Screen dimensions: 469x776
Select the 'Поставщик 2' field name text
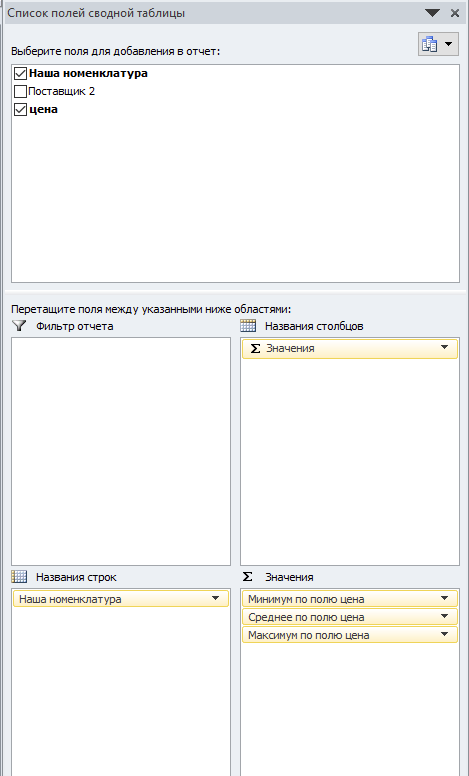pyautogui.click(x=61, y=91)
